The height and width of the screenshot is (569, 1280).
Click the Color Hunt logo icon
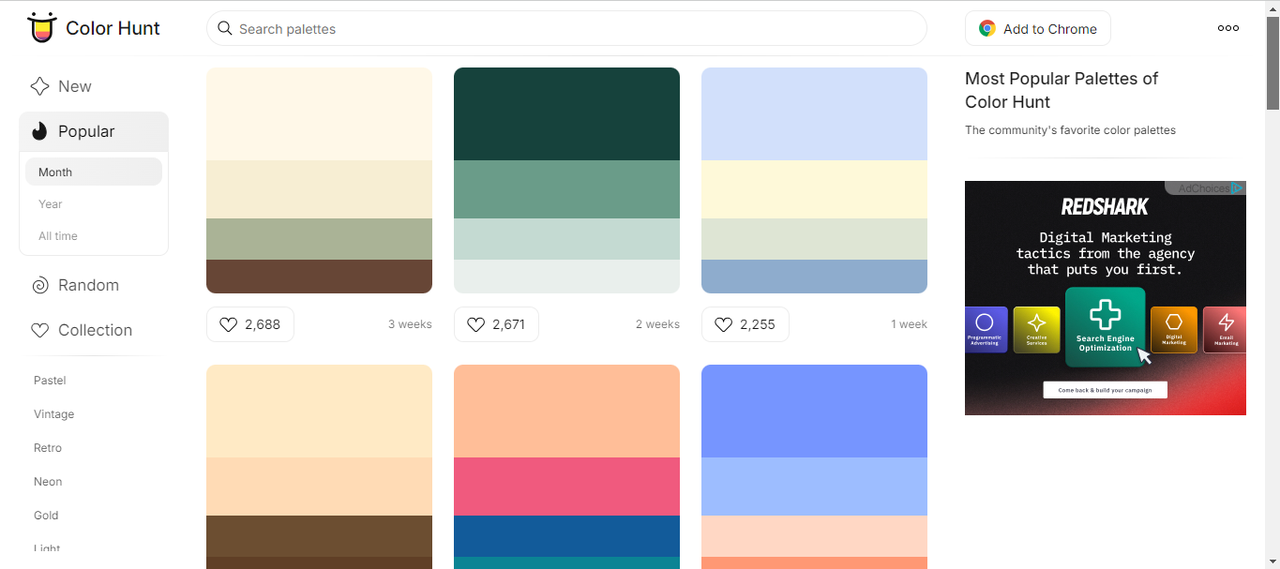tap(41, 28)
